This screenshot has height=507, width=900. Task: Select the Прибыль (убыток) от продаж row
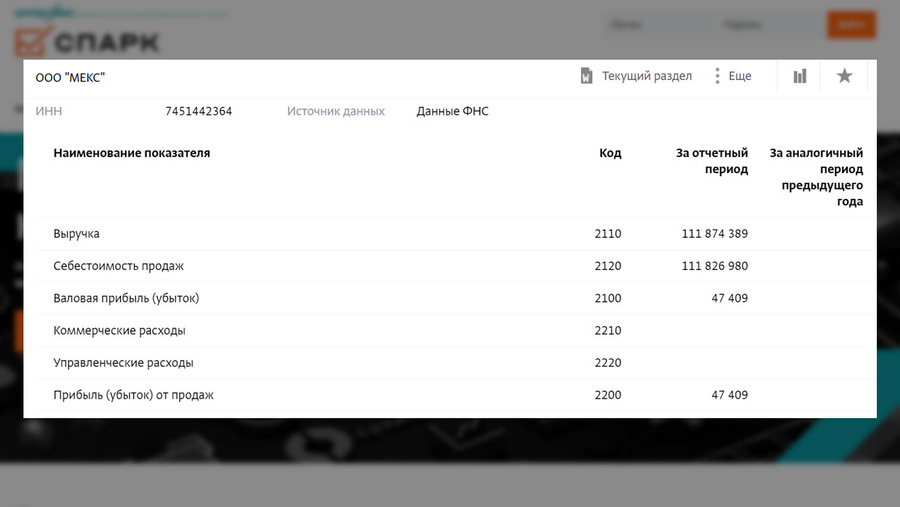(x=449, y=394)
